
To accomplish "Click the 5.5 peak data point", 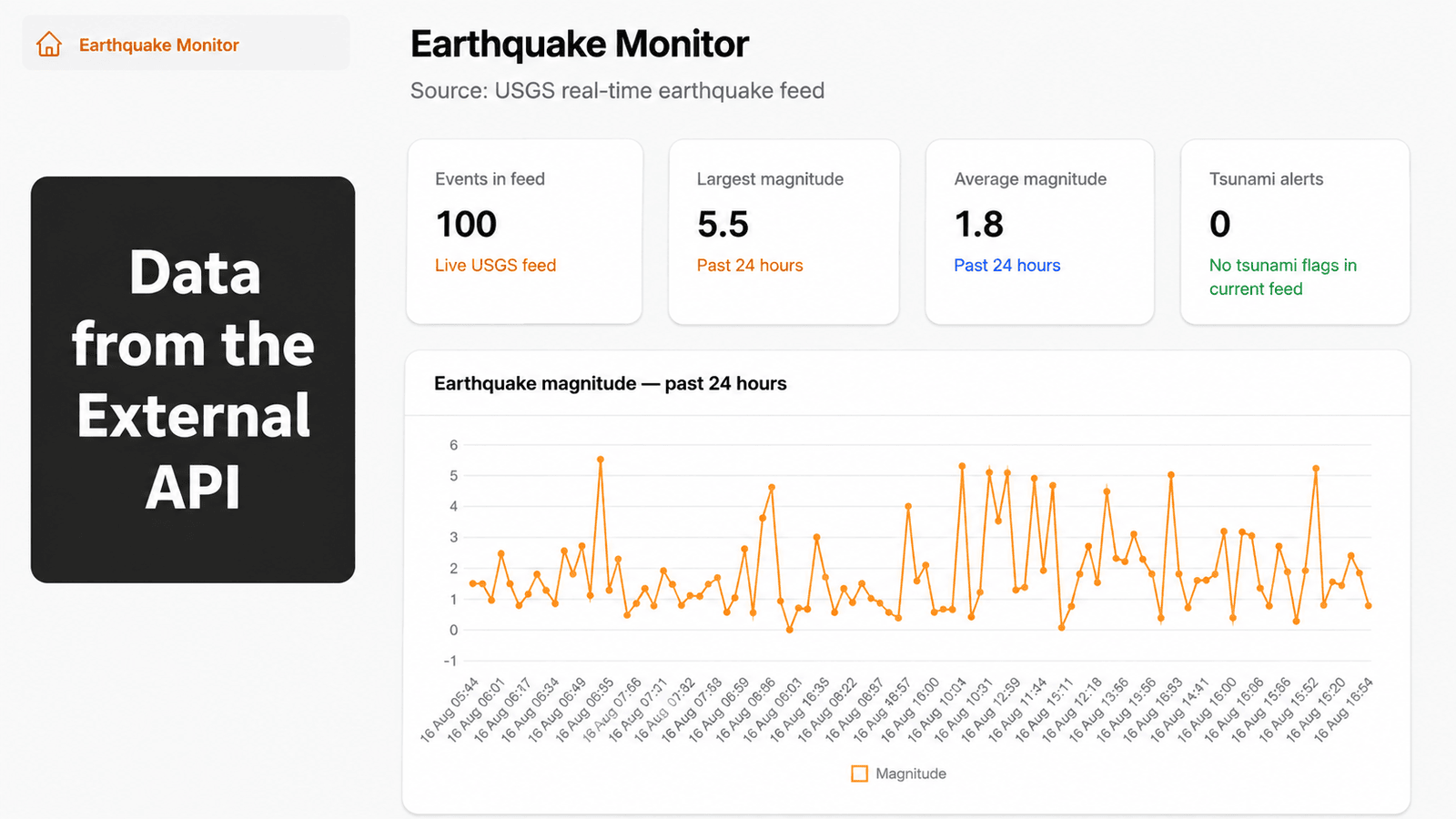I will [601, 460].
